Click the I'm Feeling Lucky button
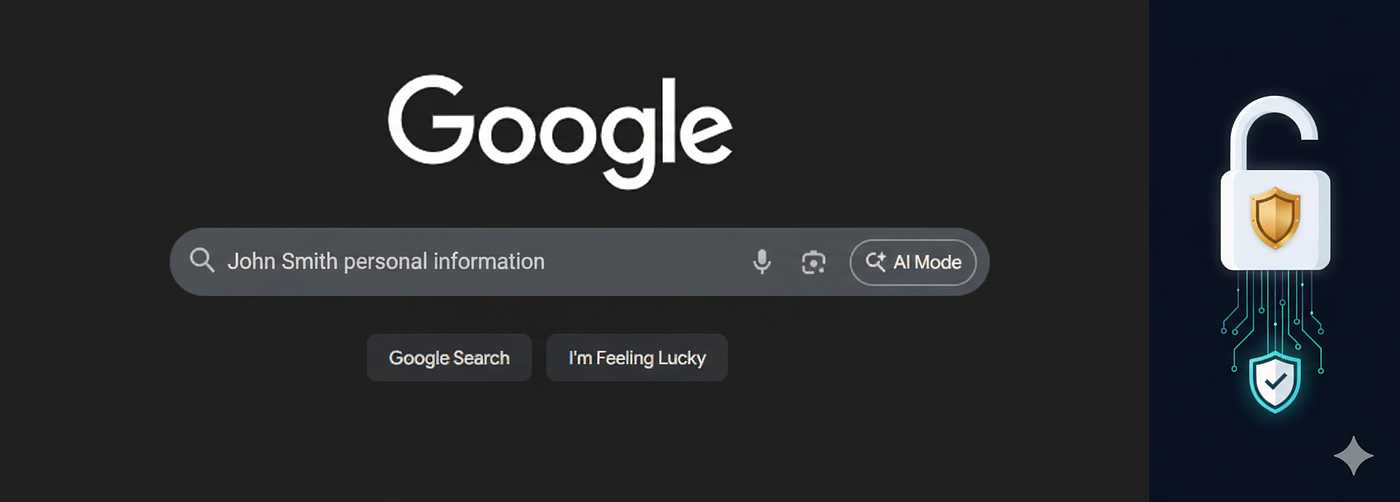The height and width of the screenshot is (502, 1400). coord(637,358)
